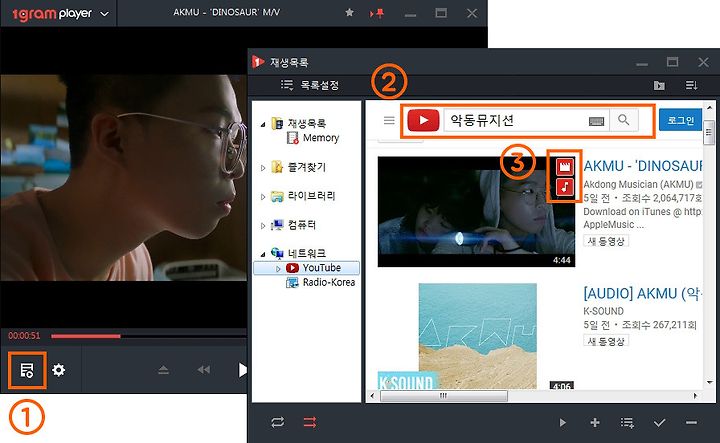720x443 pixels.
Task: Click the add-to-list icon in playlist footer
Action: pos(627,422)
